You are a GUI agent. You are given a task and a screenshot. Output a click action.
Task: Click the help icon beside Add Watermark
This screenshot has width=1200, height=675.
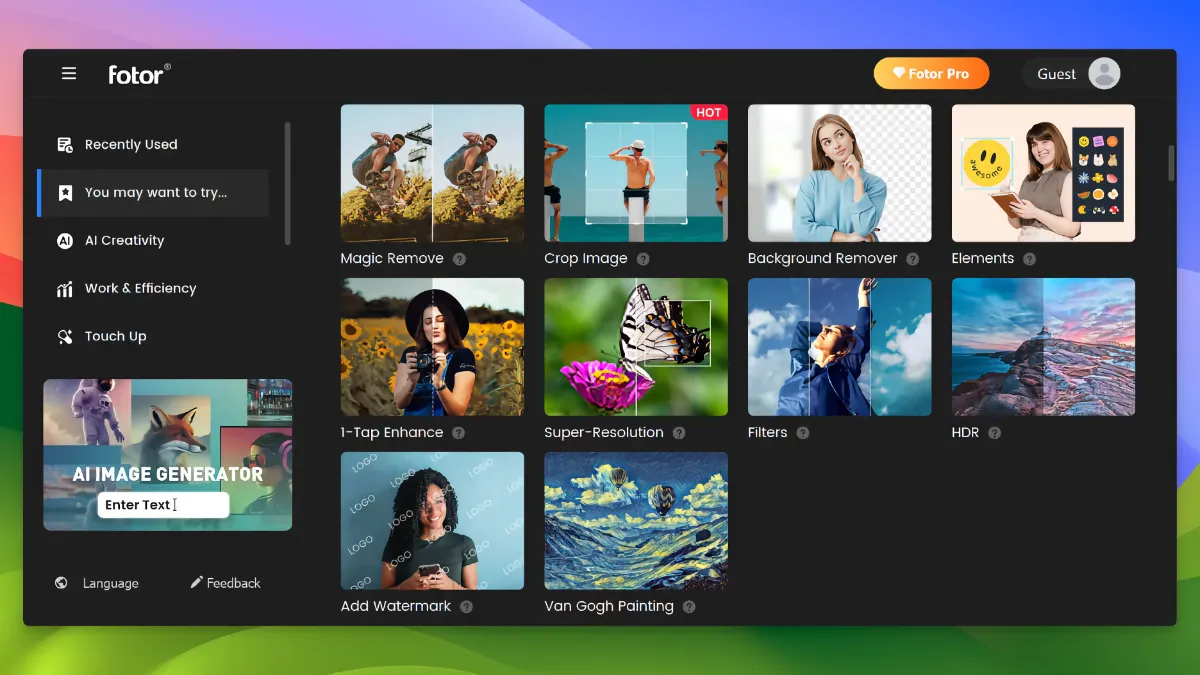click(466, 607)
